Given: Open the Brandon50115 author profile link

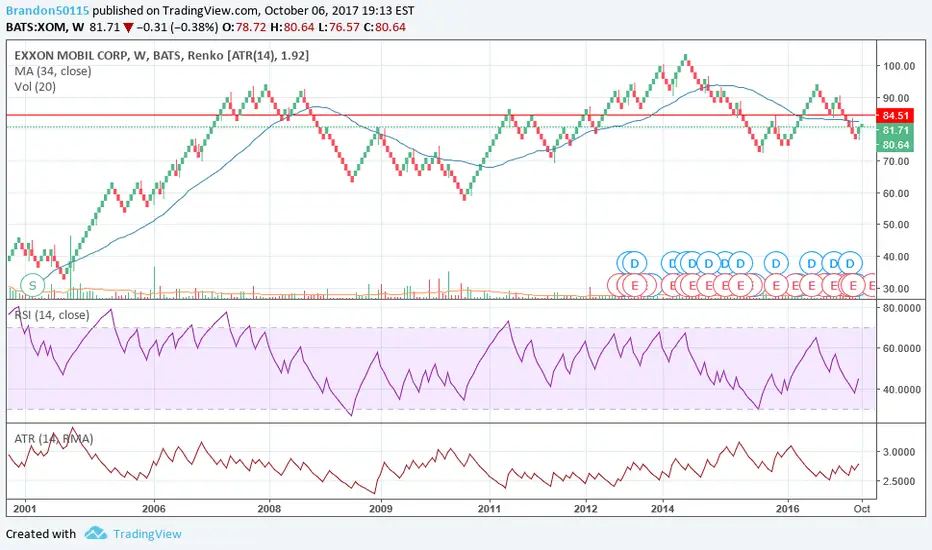Looking at the screenshot, I should tap(48, 11).
